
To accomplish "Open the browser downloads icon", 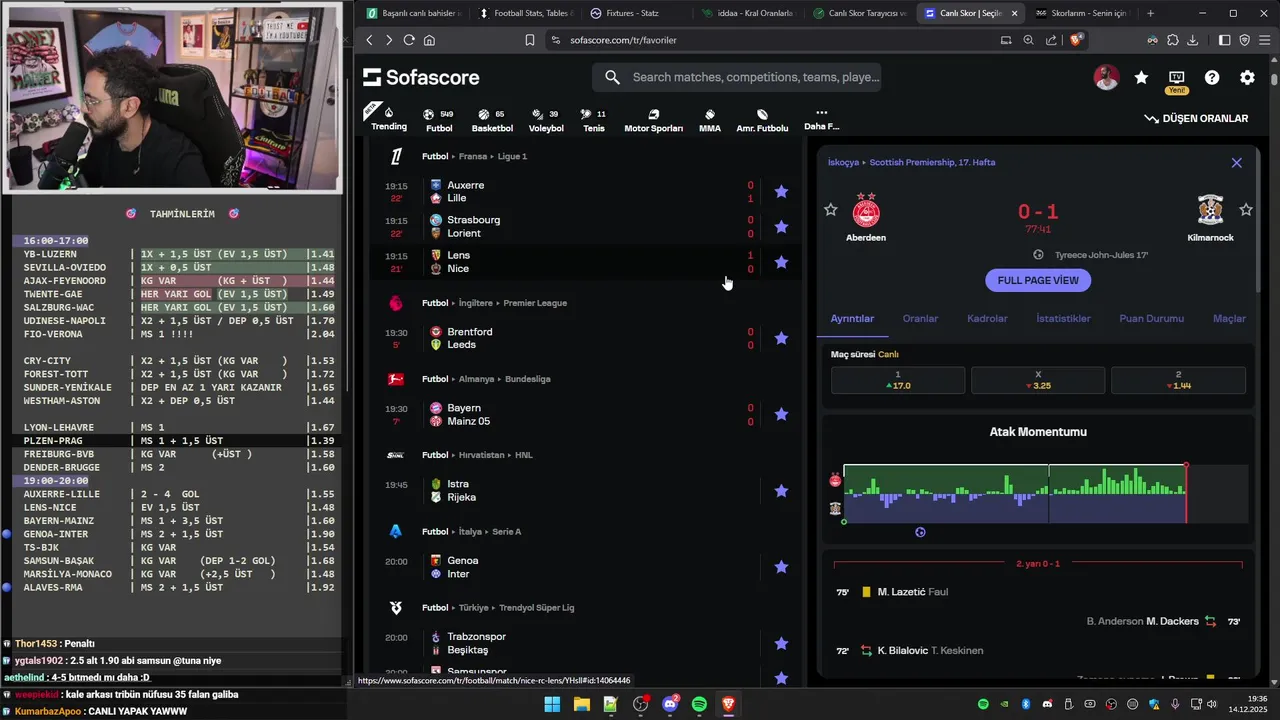I will [1192, 40].
